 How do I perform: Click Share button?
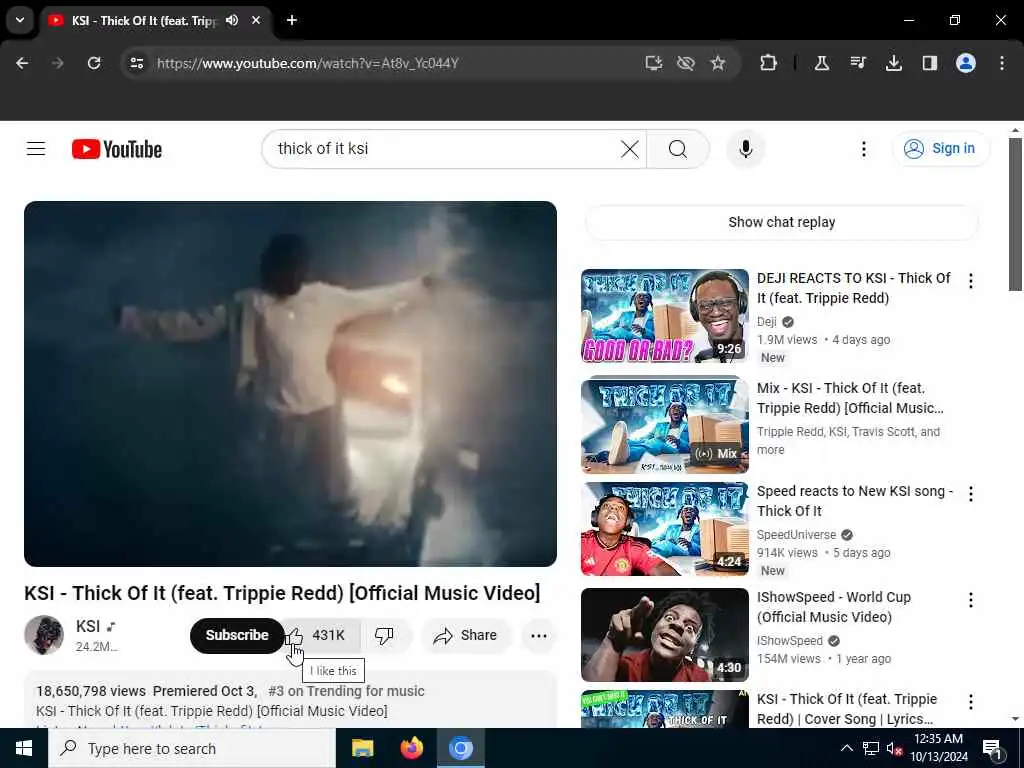[x=466, y=635]
